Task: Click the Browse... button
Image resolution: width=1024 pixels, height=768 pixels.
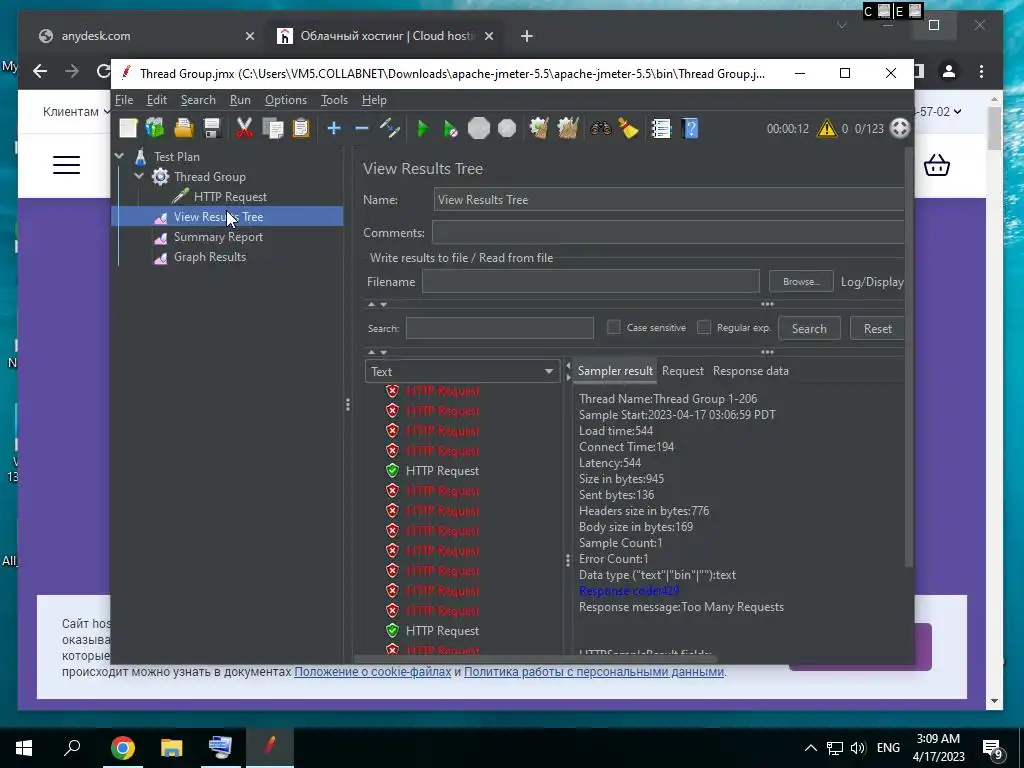Action: coord(801,281)
